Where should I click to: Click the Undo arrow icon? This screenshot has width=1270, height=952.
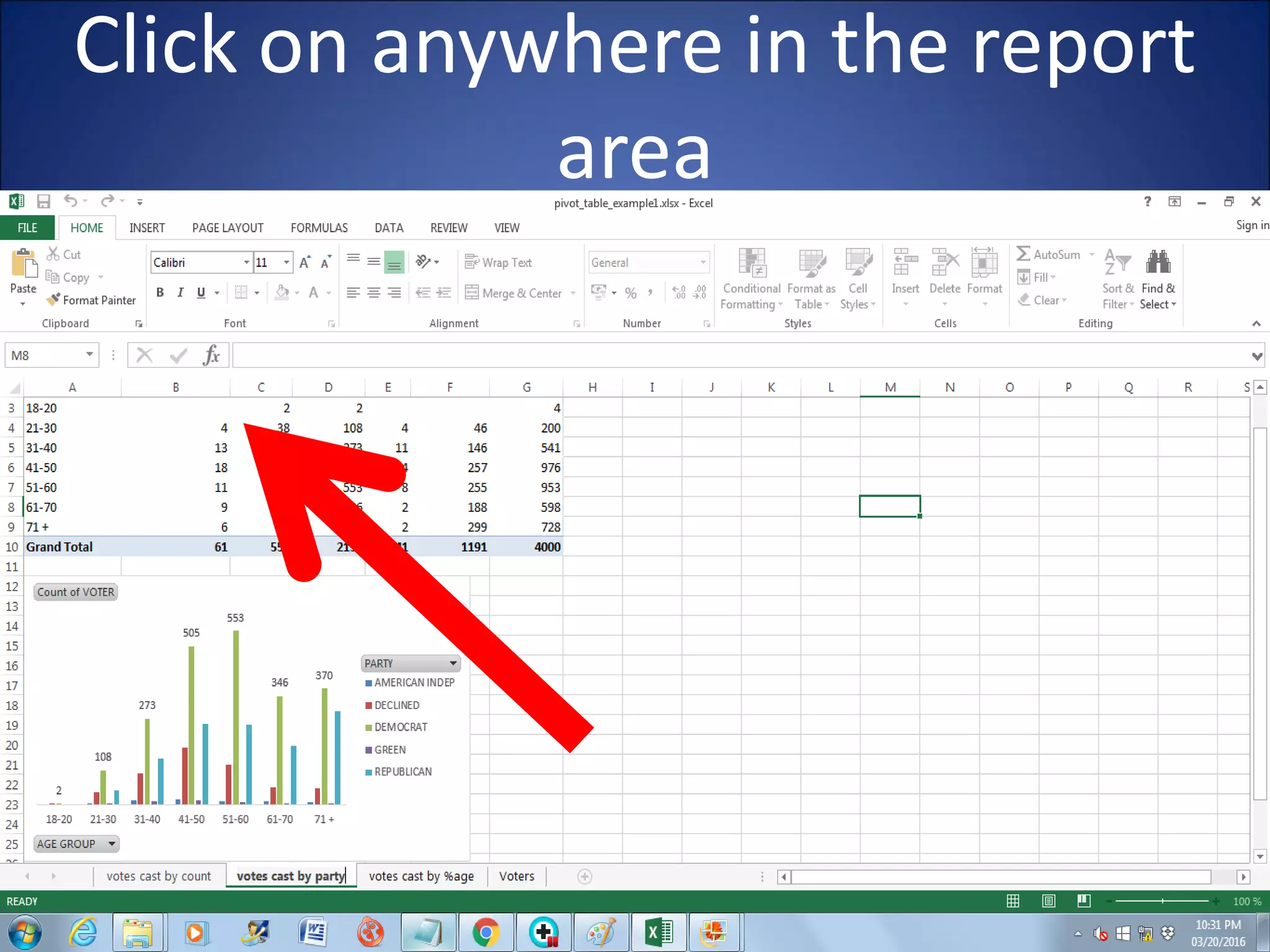pyautogui.click(x=70, y=201)
